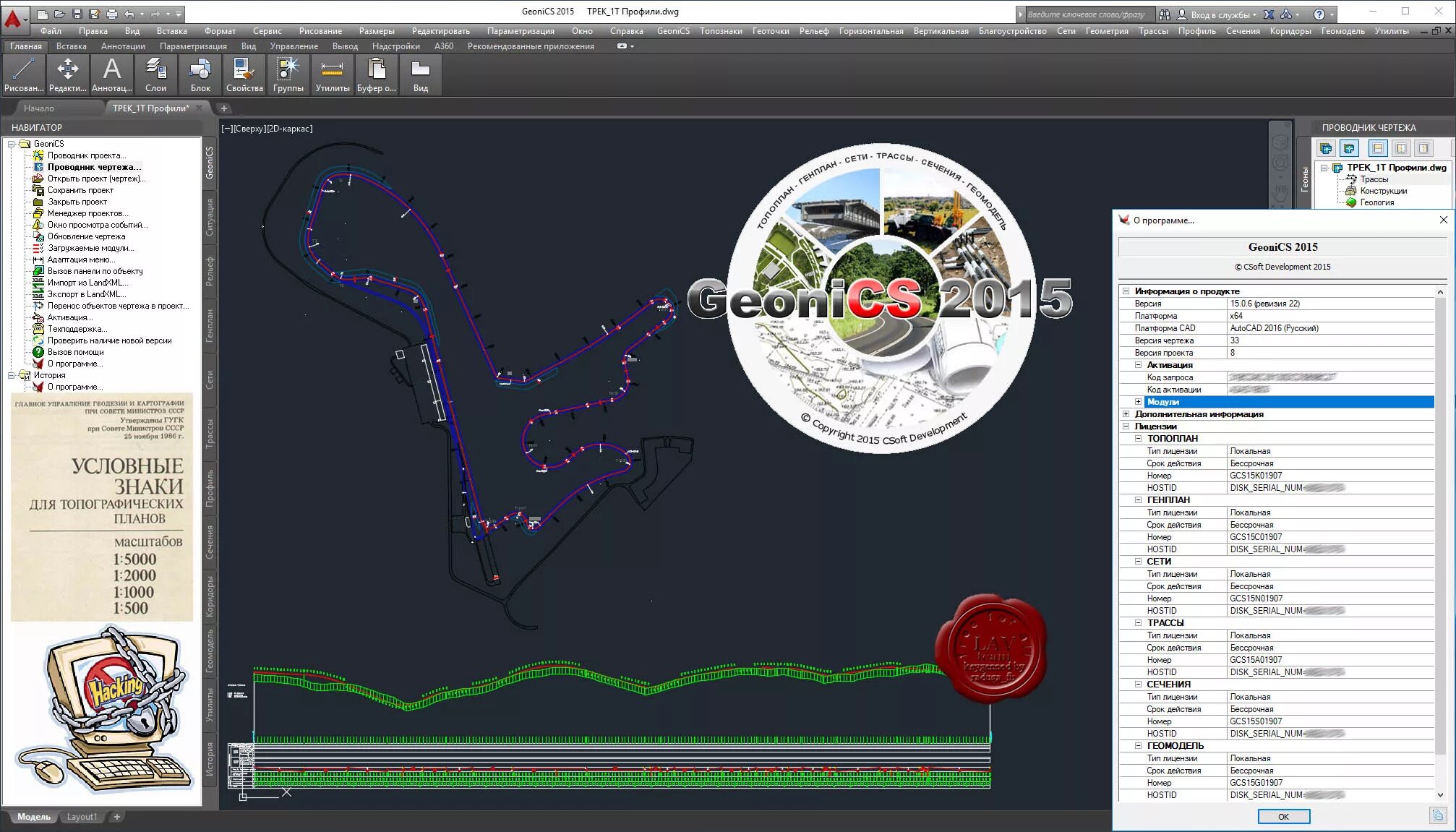The image size is (1456, 832).
Task: Select Проводник проекта... in Навигатор tree
Action: 86,155
